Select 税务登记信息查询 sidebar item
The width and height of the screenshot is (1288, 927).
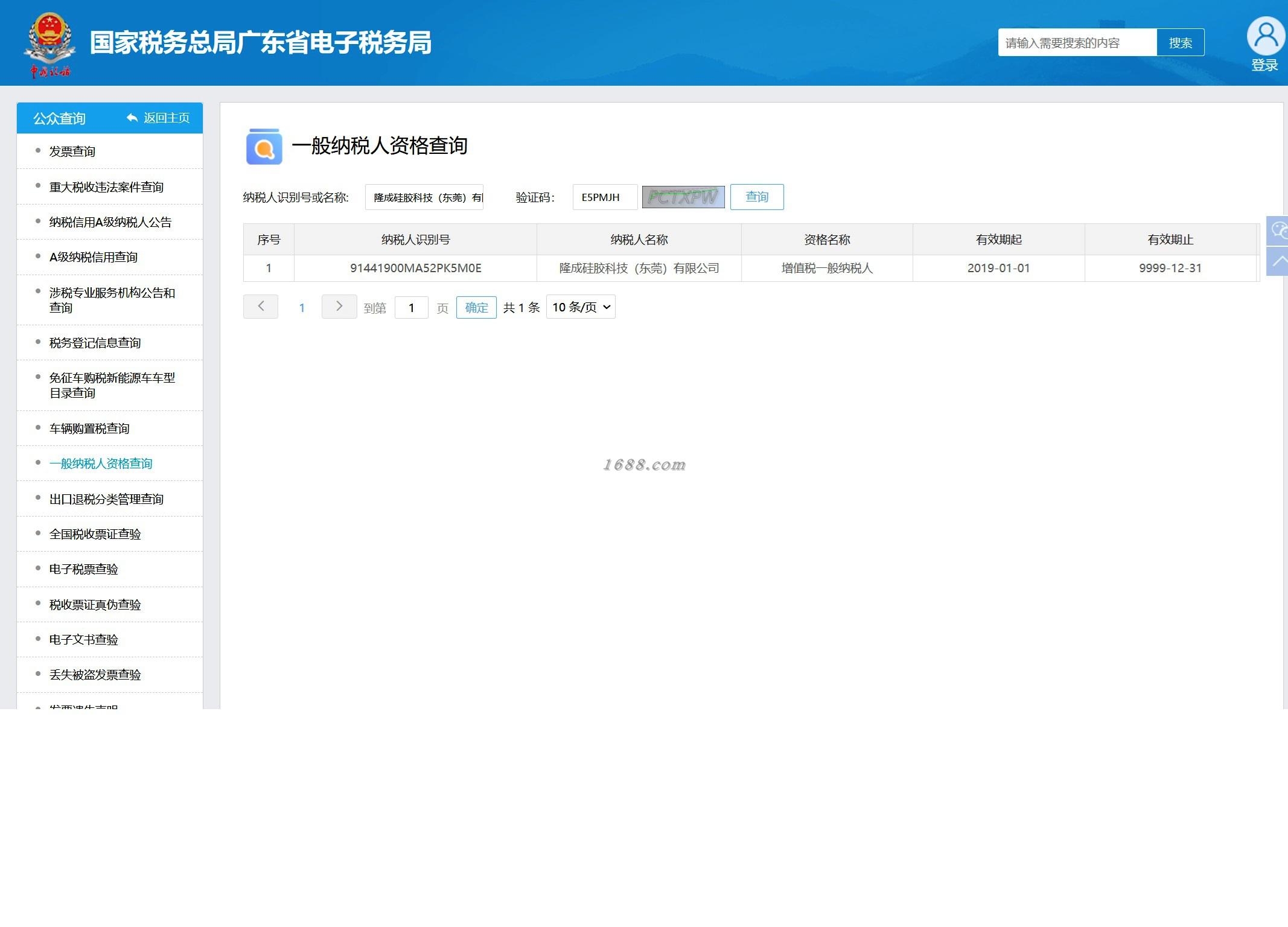pos(95,343)
